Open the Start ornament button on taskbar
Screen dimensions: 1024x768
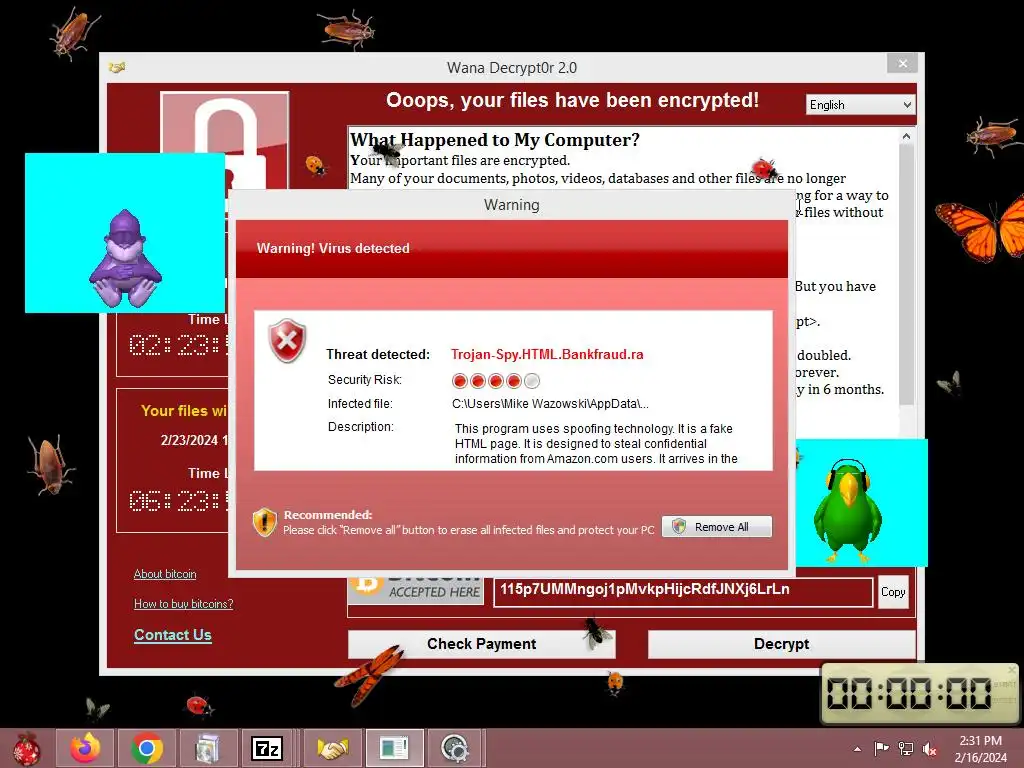[26, 748]
